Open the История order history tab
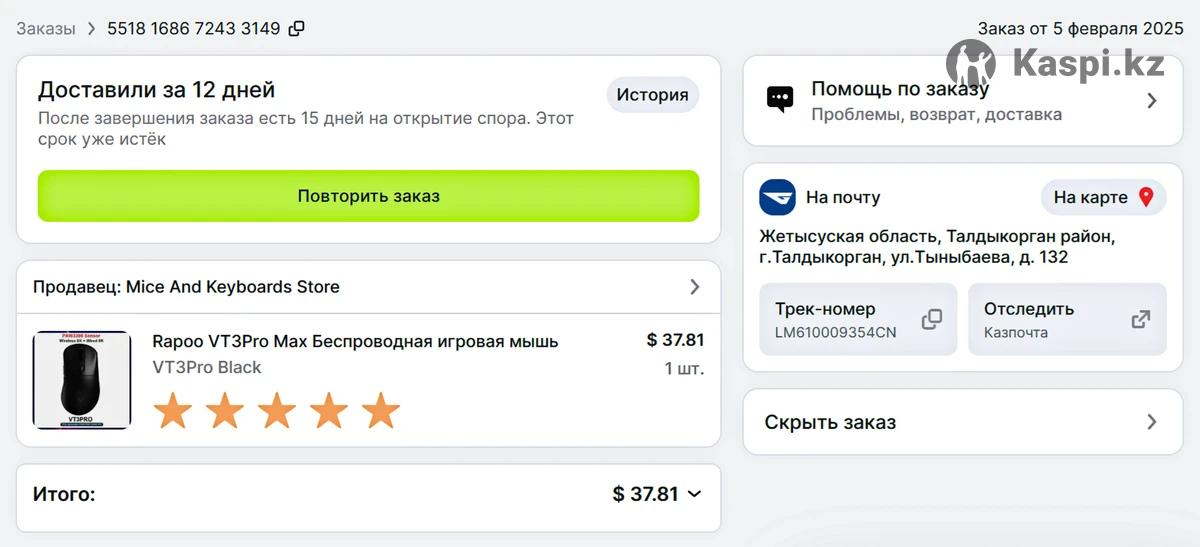Screen dimensions: 1200x547 652,95
